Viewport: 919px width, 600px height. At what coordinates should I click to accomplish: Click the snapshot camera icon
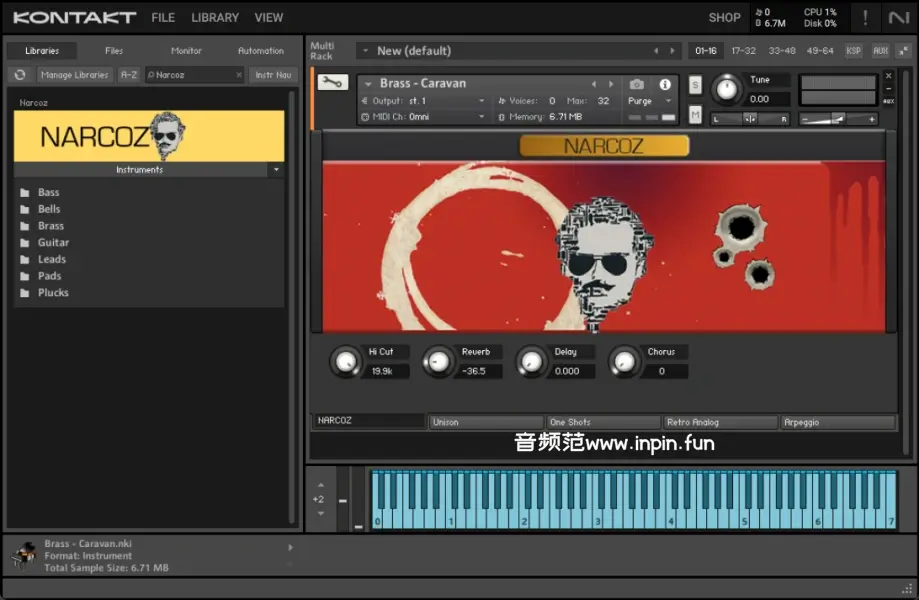[x=637, y=84]
